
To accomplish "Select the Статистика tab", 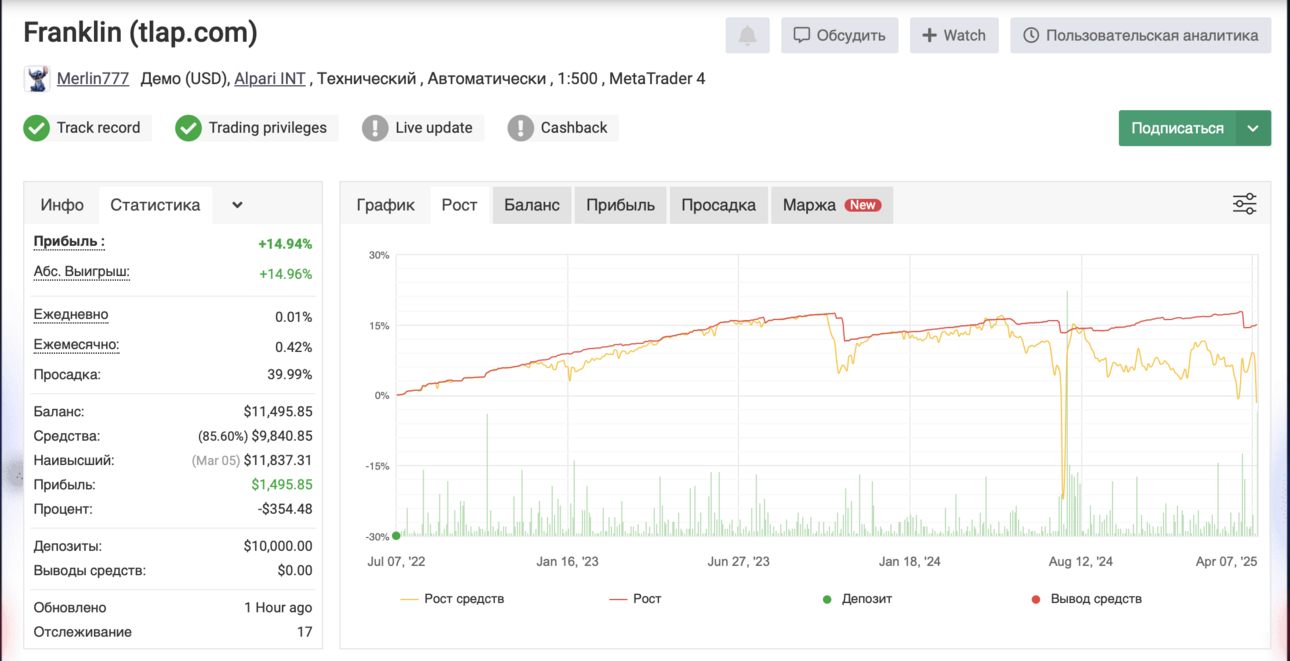I will (155, 205).
